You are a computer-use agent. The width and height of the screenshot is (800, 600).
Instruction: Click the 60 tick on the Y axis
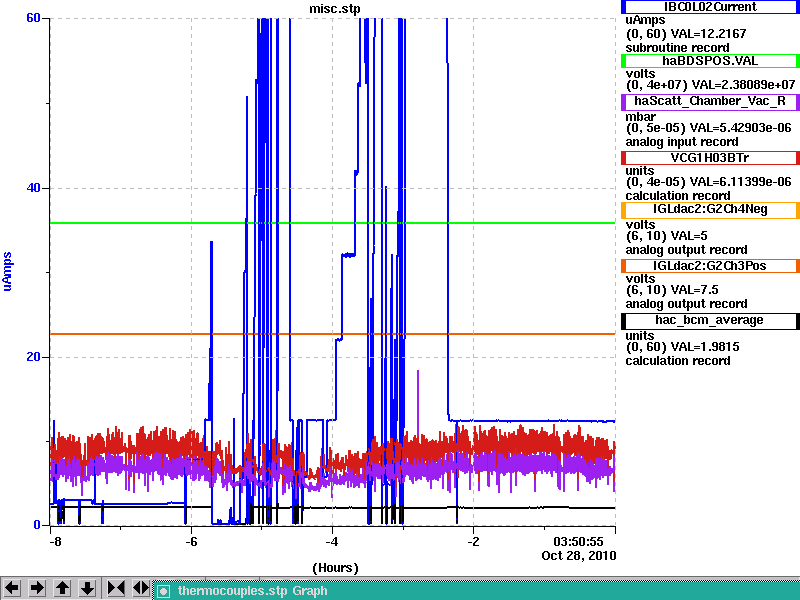point(33,18)
